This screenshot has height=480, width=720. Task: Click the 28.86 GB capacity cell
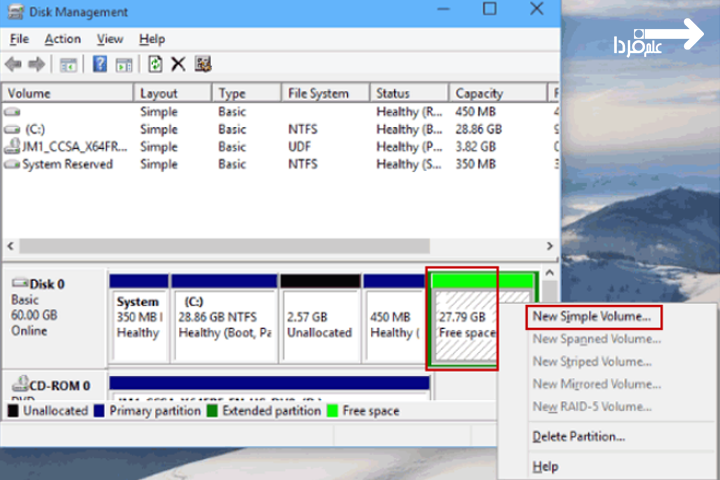[478, 130]
